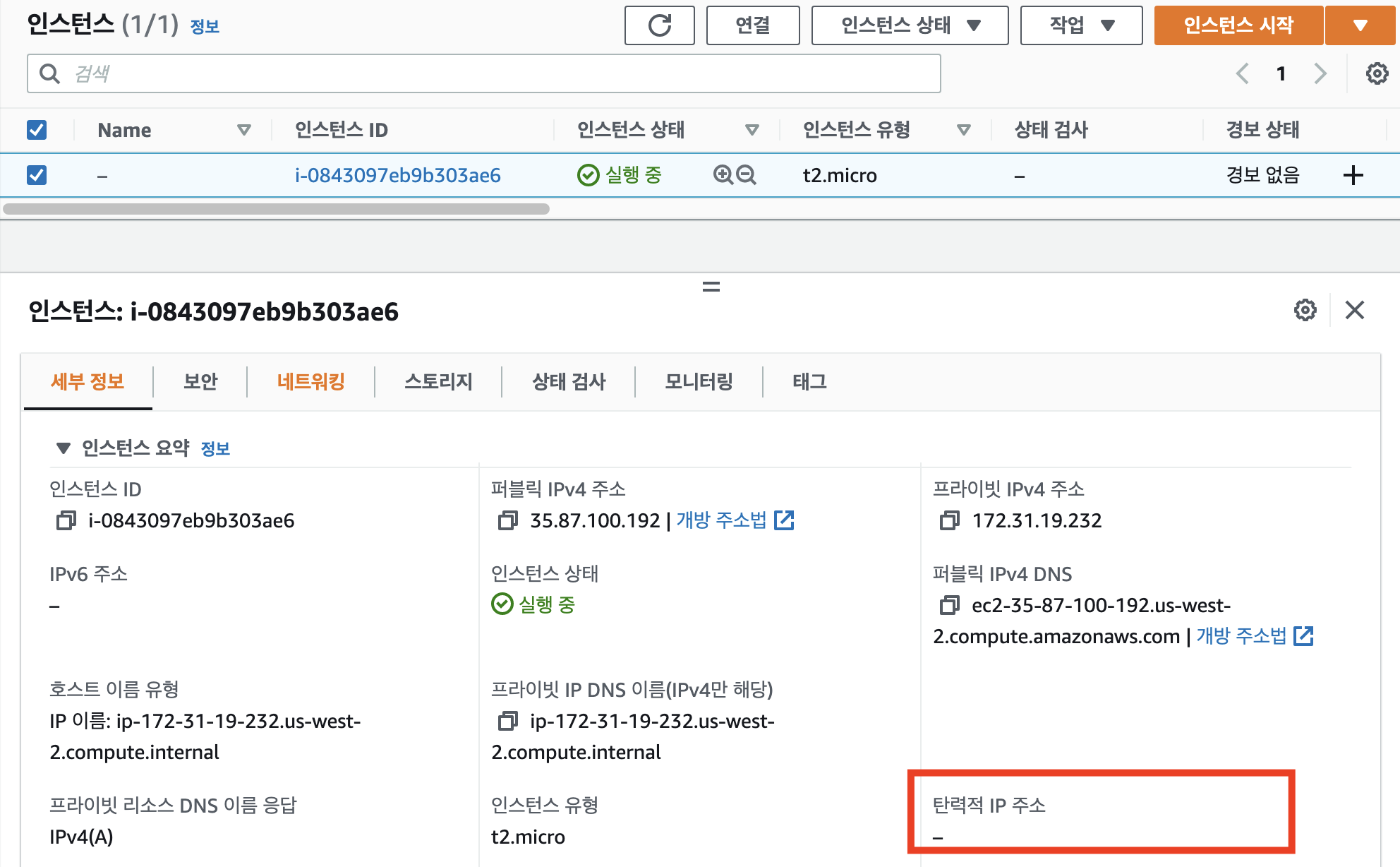
Task: Copy the private IPv4 address 172.31.19.232
Action: [x=949, y=521]
